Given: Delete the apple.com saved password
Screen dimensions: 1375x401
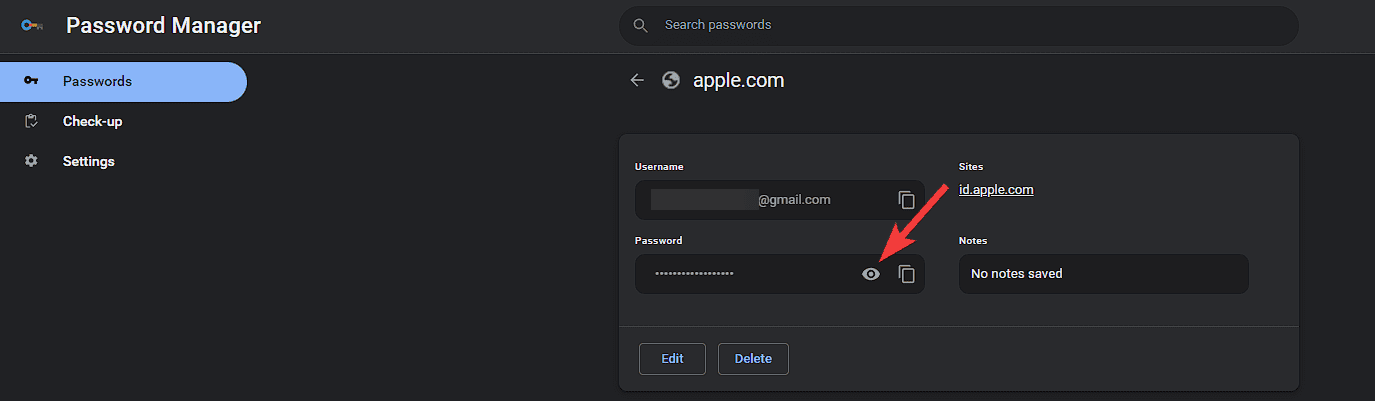Looking at the screenshot, I should pyautogui.click(x=753, y=359).
